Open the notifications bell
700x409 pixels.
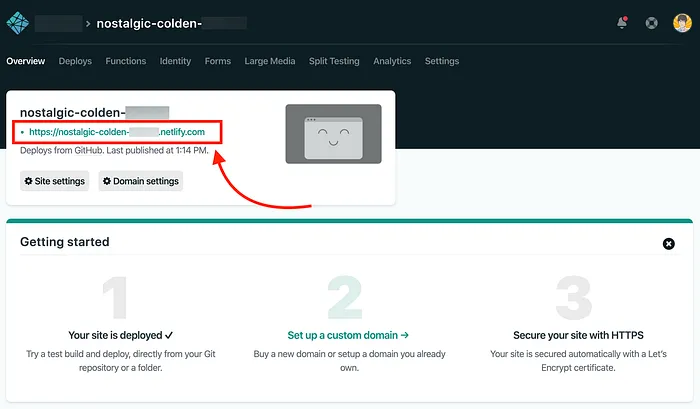[622, 22]
